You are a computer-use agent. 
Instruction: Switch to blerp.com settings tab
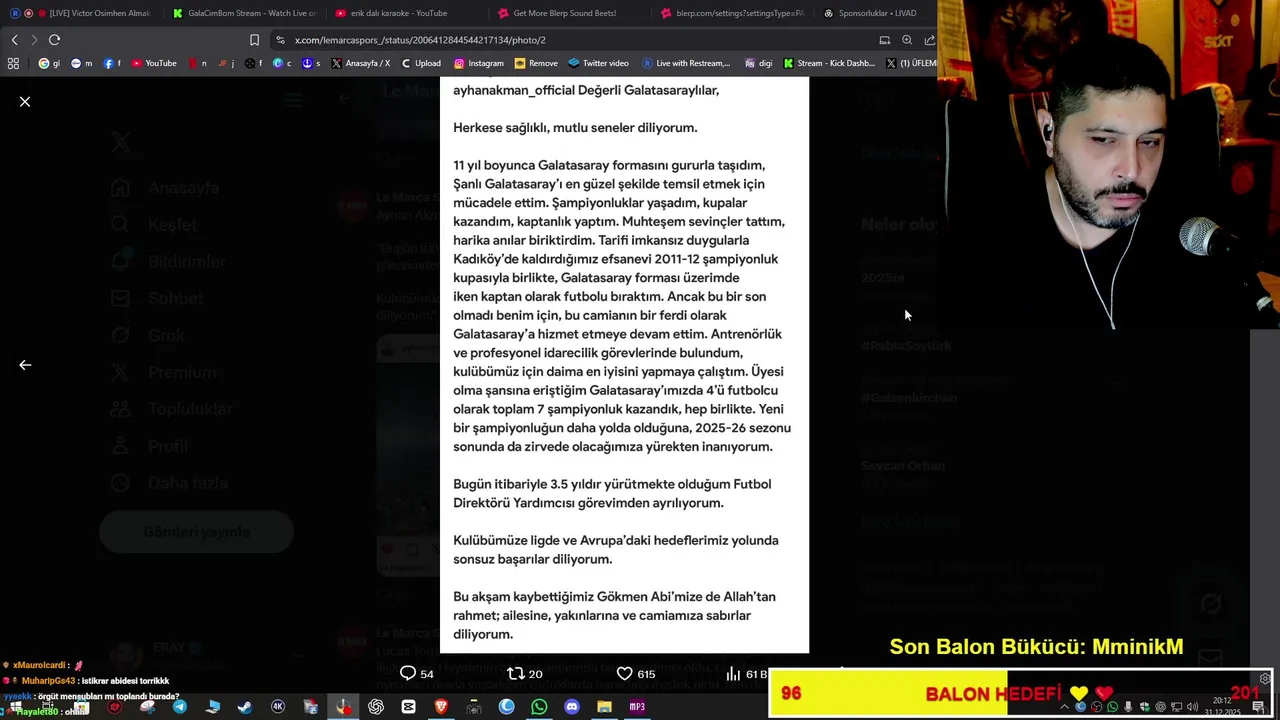point(732,13)
